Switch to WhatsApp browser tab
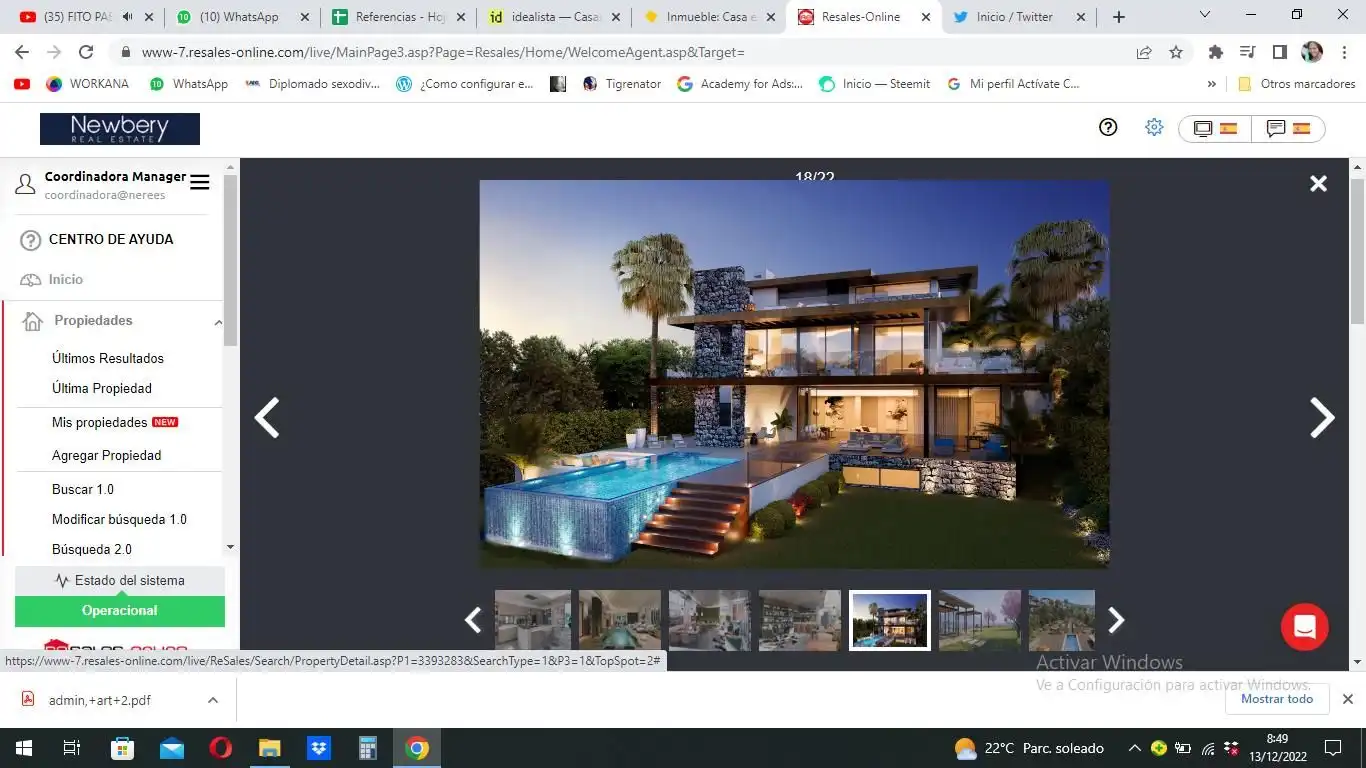Image resolution: width=1366 pixels, height=768 pixels. tap(243, 17)
